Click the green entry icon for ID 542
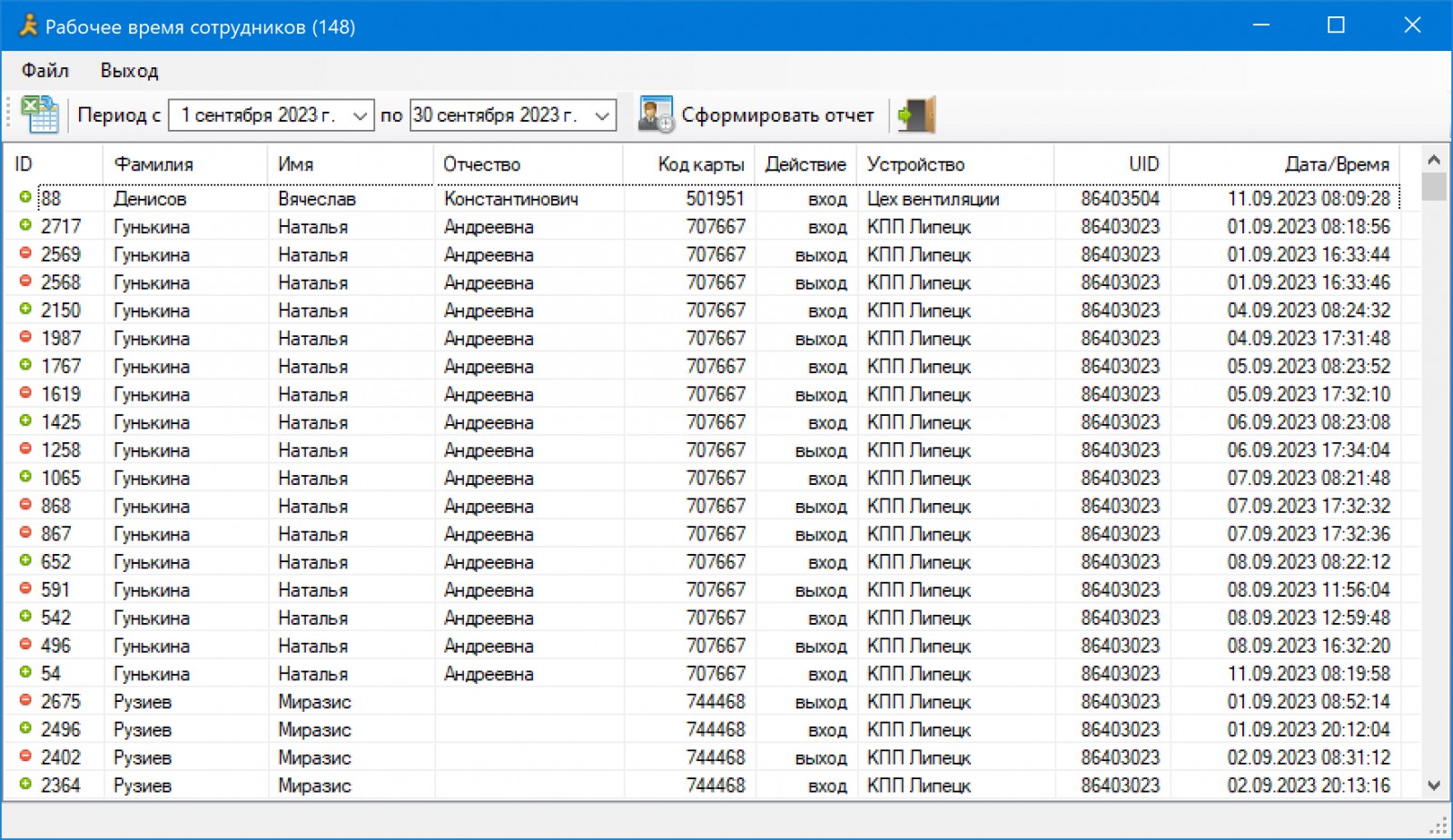Viewport: 1453px width, 840px height. pyautogui.click(x=25, y=617)
